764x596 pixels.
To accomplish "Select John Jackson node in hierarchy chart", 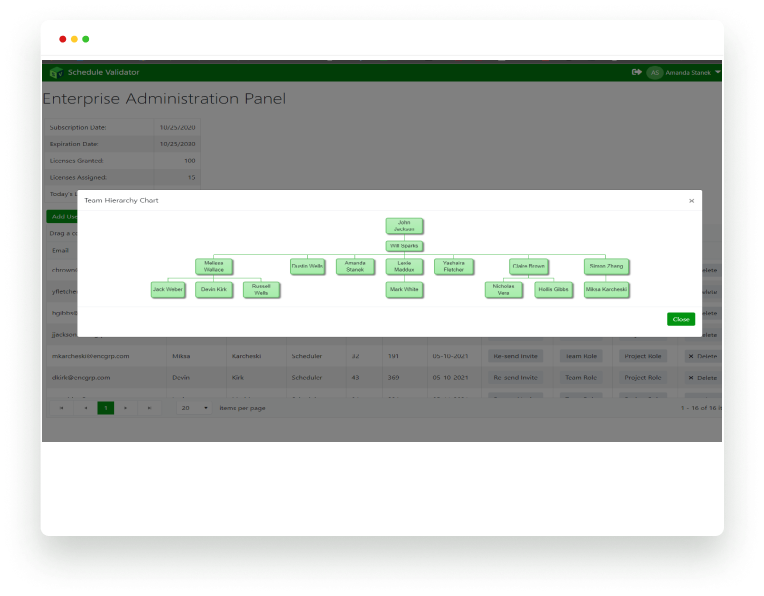I will (x=404, y=226).
